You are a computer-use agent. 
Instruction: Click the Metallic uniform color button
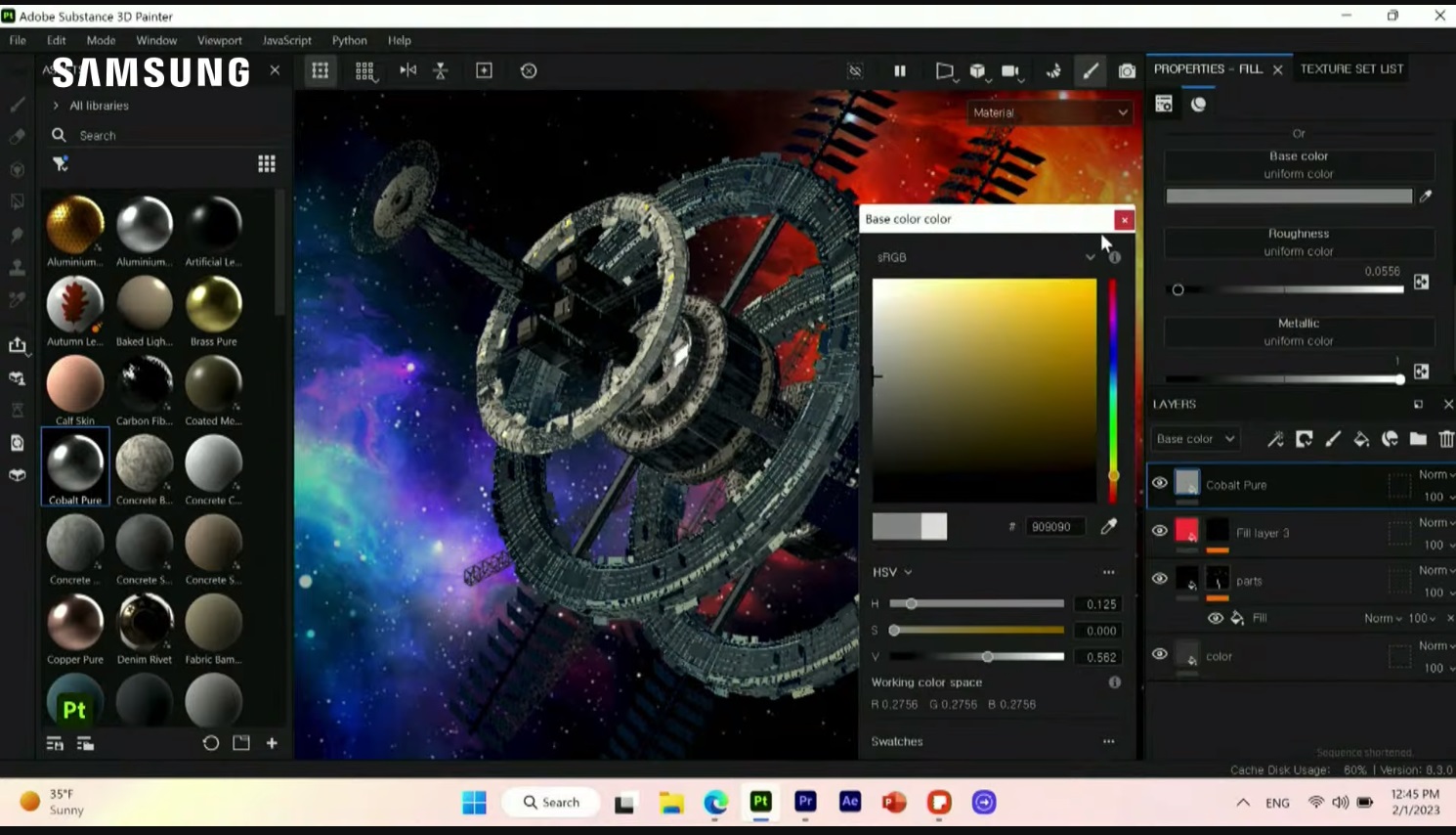[x=1299, y=331]
